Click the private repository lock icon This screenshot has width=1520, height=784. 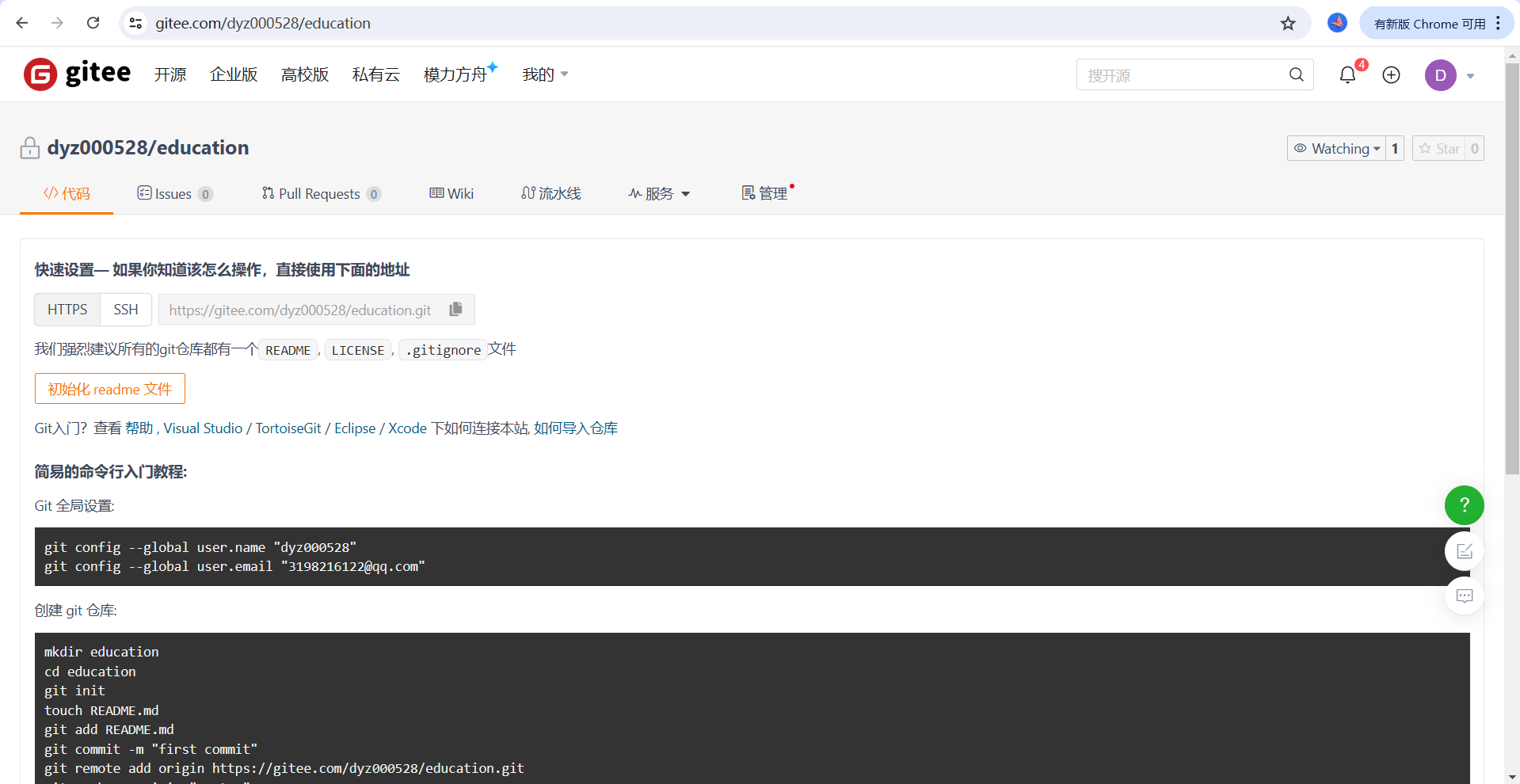click(29, 147)
